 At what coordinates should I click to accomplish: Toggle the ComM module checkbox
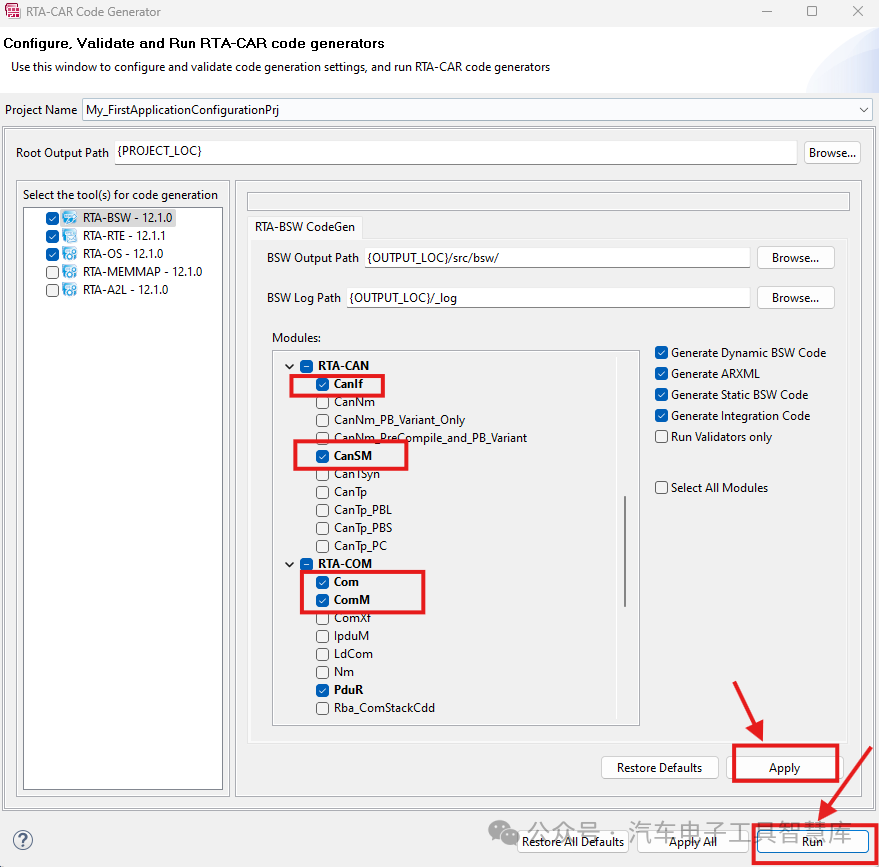point(322,600)
